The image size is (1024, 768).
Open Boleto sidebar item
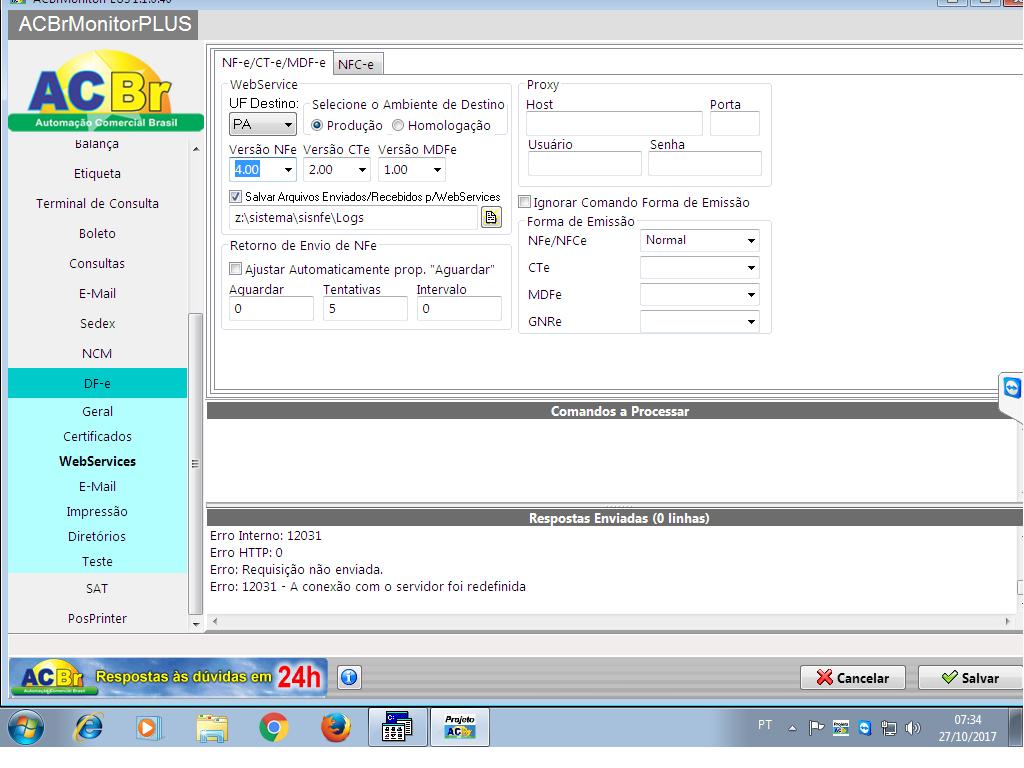coord(97,233)
